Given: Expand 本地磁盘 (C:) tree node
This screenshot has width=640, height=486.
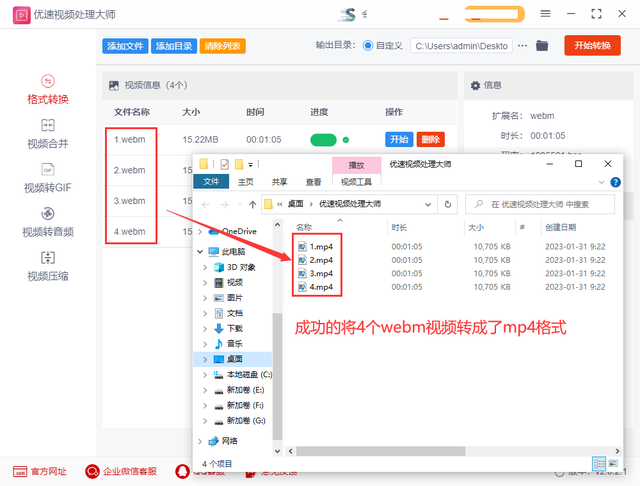Looking at the screenshot, I should (x=205, y=375).
